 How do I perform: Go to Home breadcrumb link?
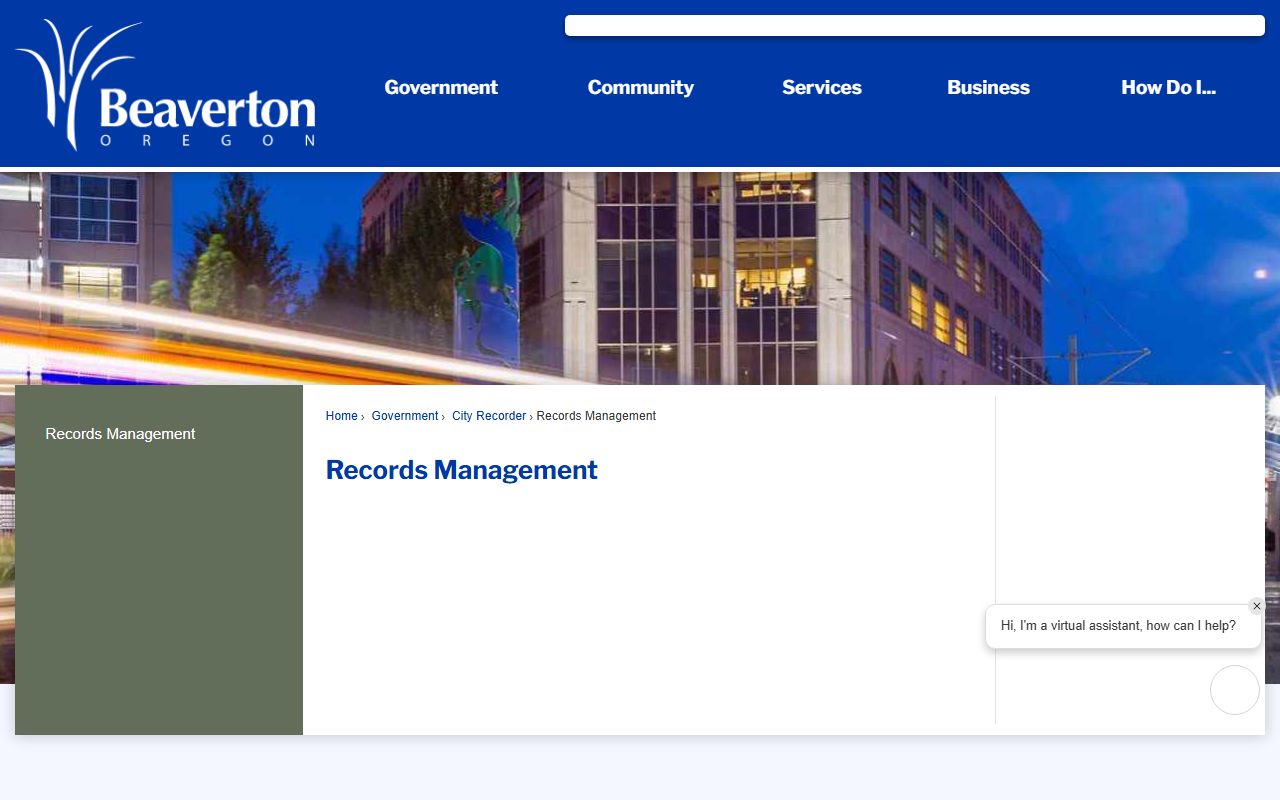pyautogui.click(x=342, y=416)
